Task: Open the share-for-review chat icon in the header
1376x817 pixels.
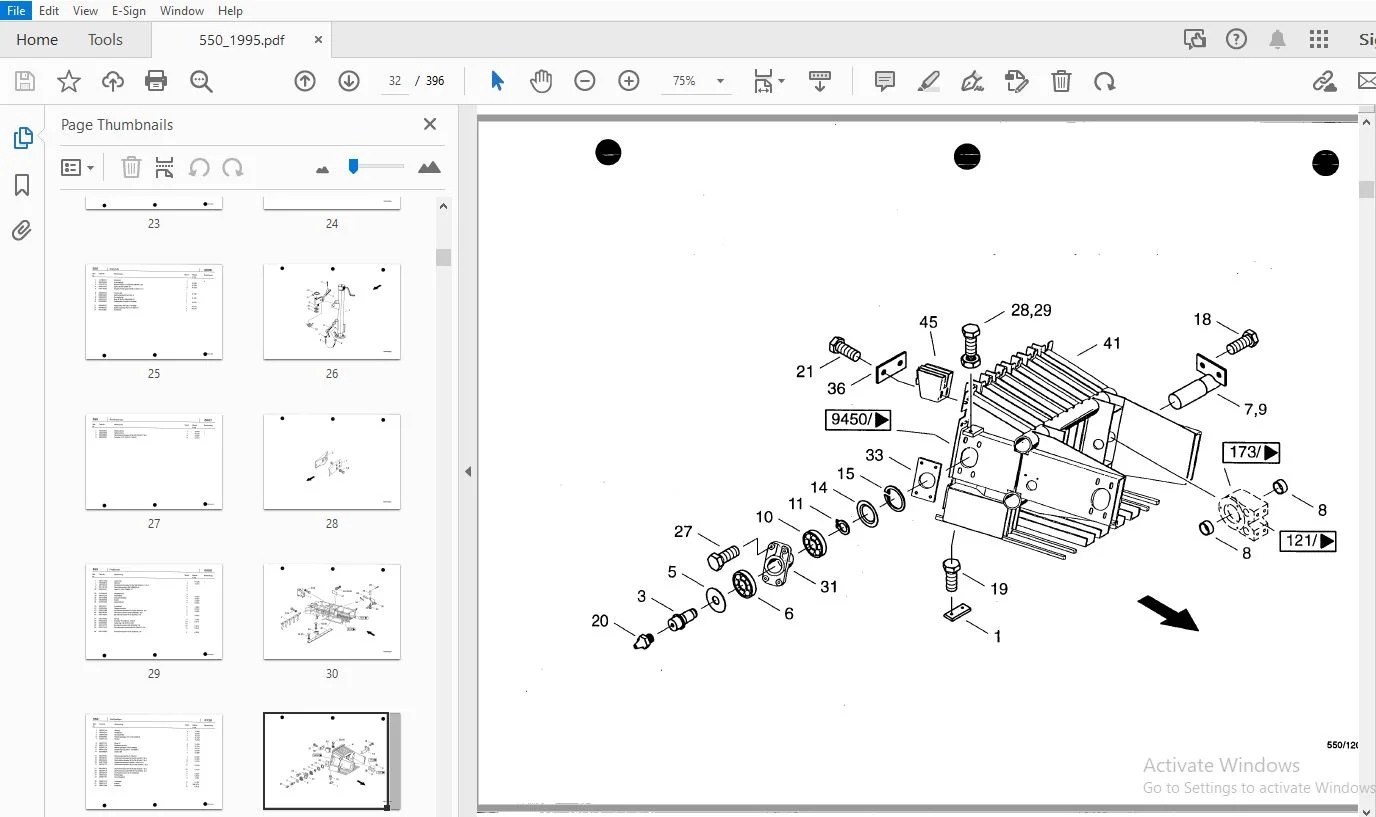Action: click(1195, 39)
